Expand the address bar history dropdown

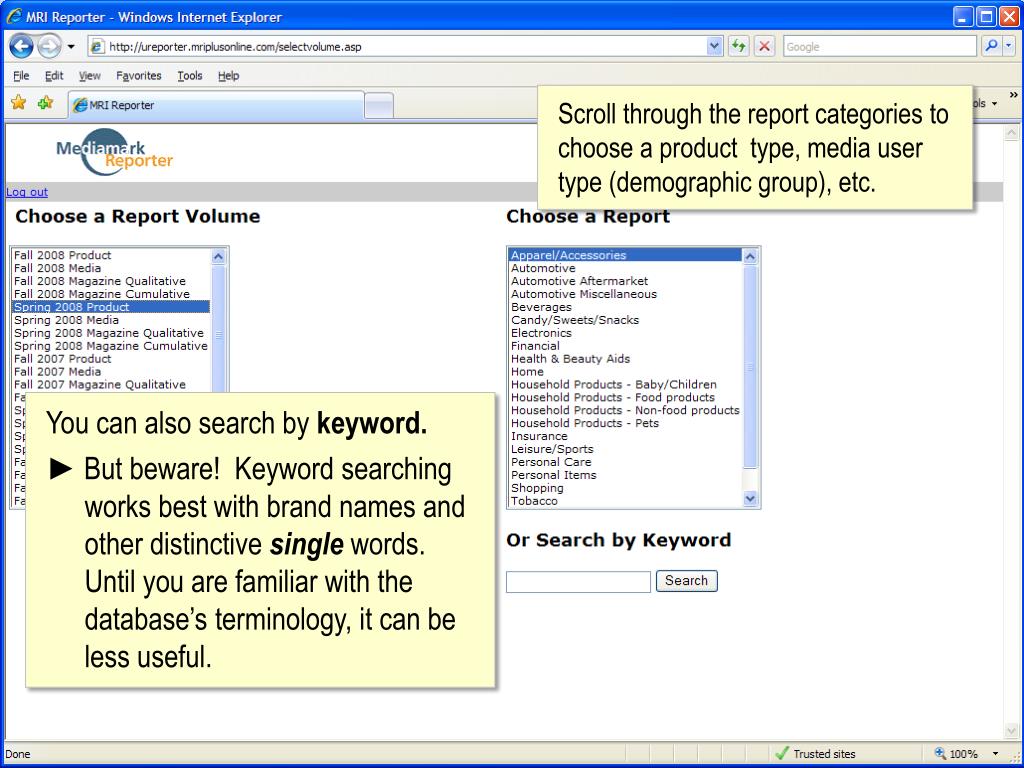pyautogui.click(x=714, y=46)
